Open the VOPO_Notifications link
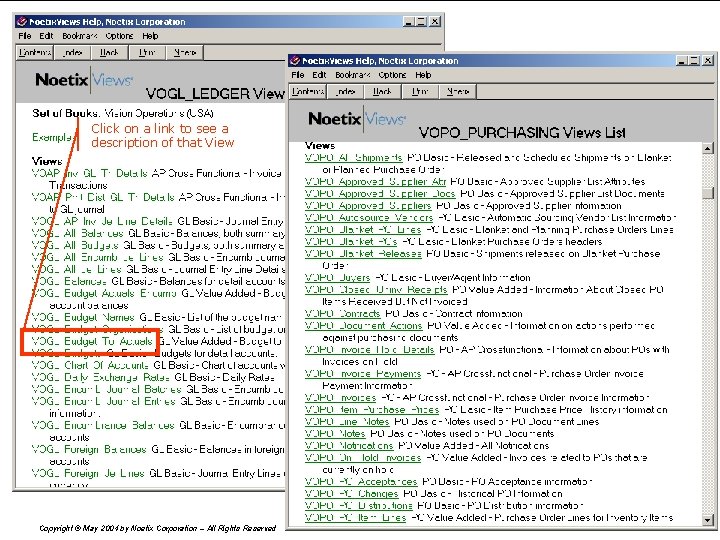 (x=349, y=445)
